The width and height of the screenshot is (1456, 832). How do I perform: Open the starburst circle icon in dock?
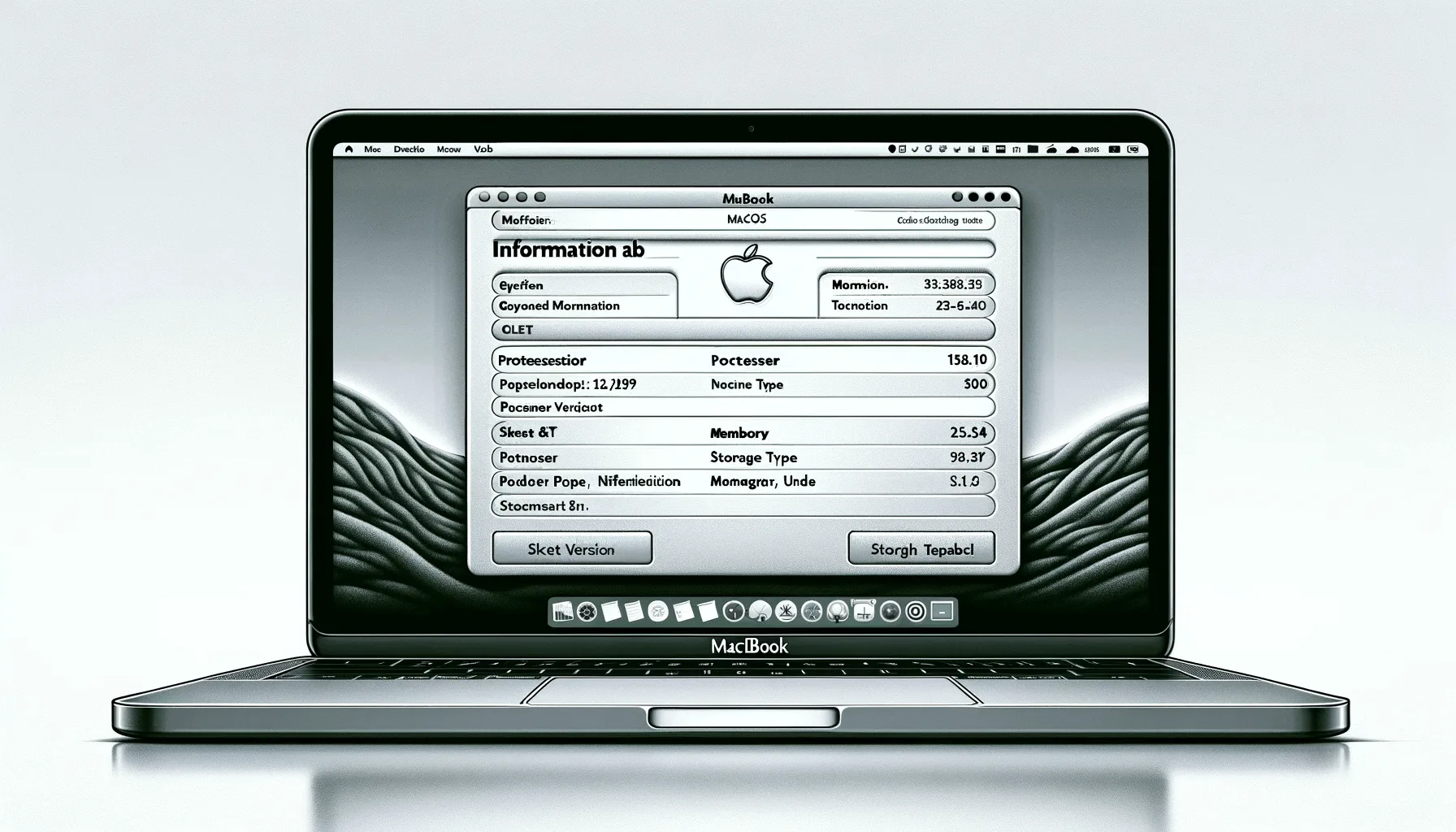coord(786,611)
